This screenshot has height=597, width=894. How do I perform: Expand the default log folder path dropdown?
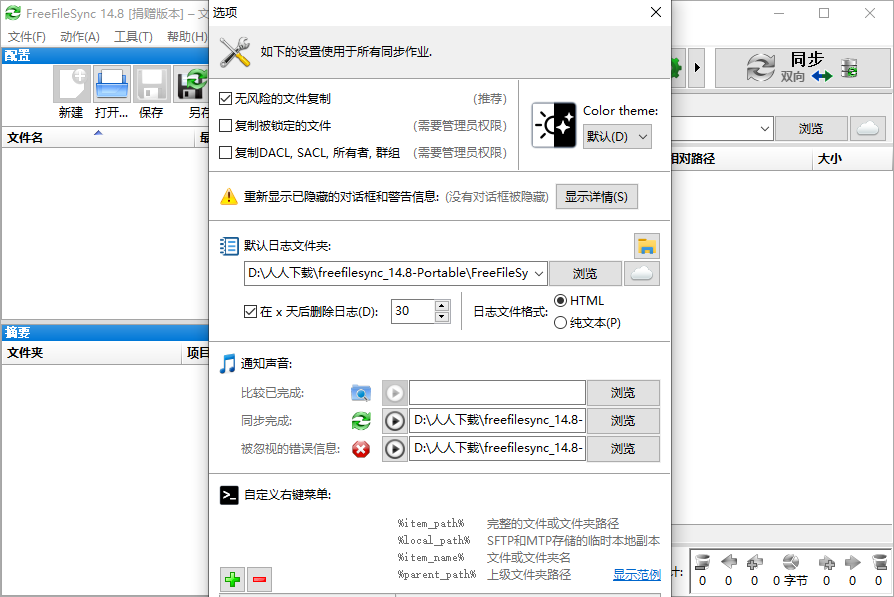[539, 272]
